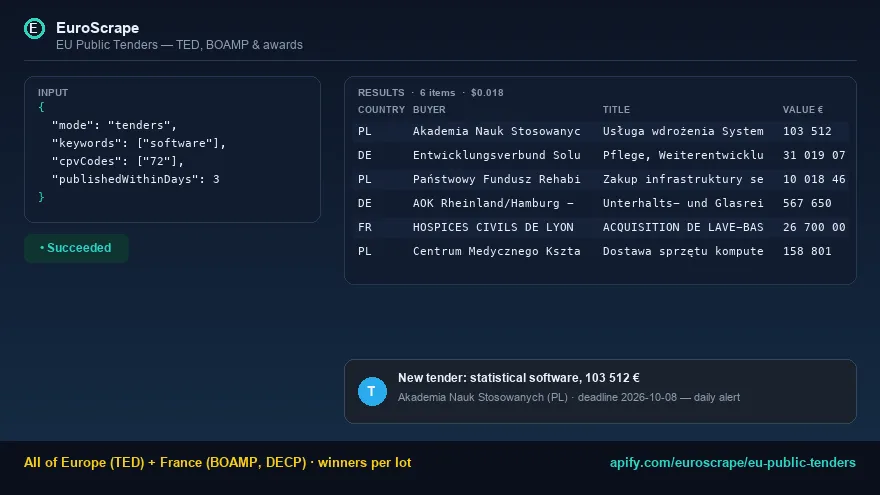
Task: Click the DE code in Entwicklungsverbund row
Action: 365,155
